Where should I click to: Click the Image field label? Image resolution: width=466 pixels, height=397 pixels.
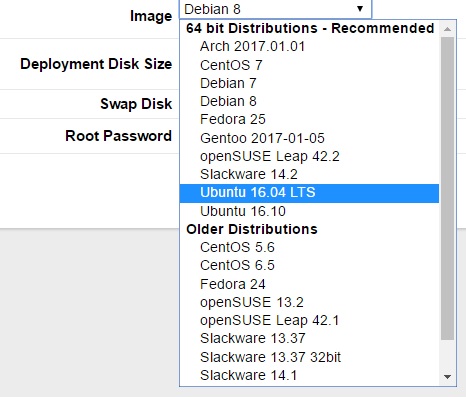(x=151, y=16)
